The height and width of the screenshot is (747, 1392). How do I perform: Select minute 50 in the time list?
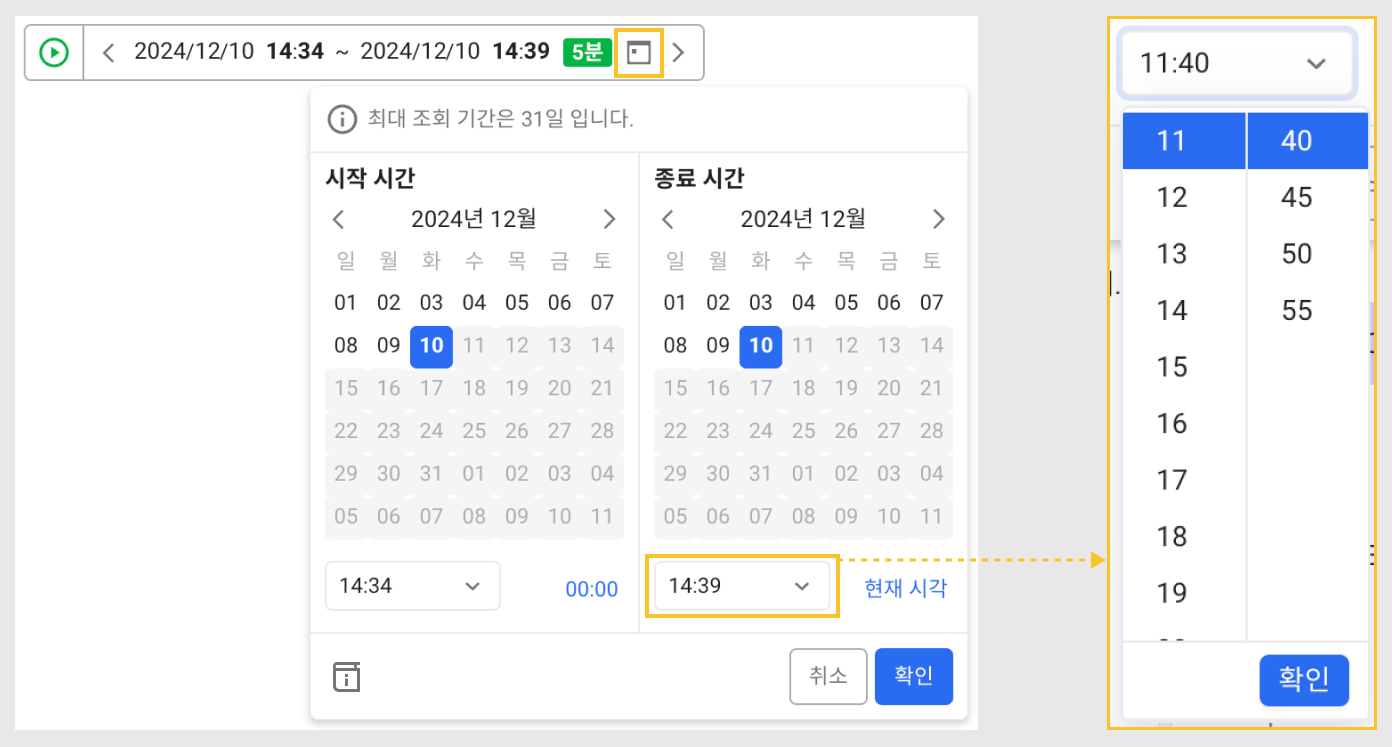(x=1308, y=254)
